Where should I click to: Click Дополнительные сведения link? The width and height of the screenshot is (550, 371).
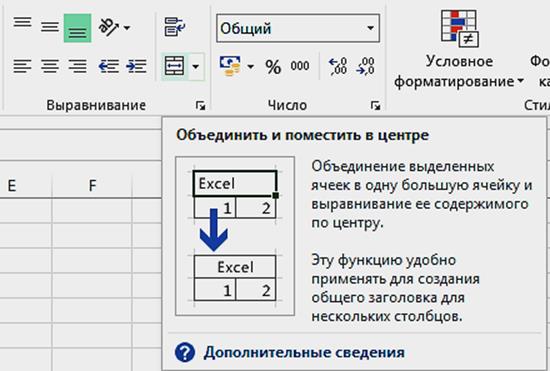[x=304, y=352]
